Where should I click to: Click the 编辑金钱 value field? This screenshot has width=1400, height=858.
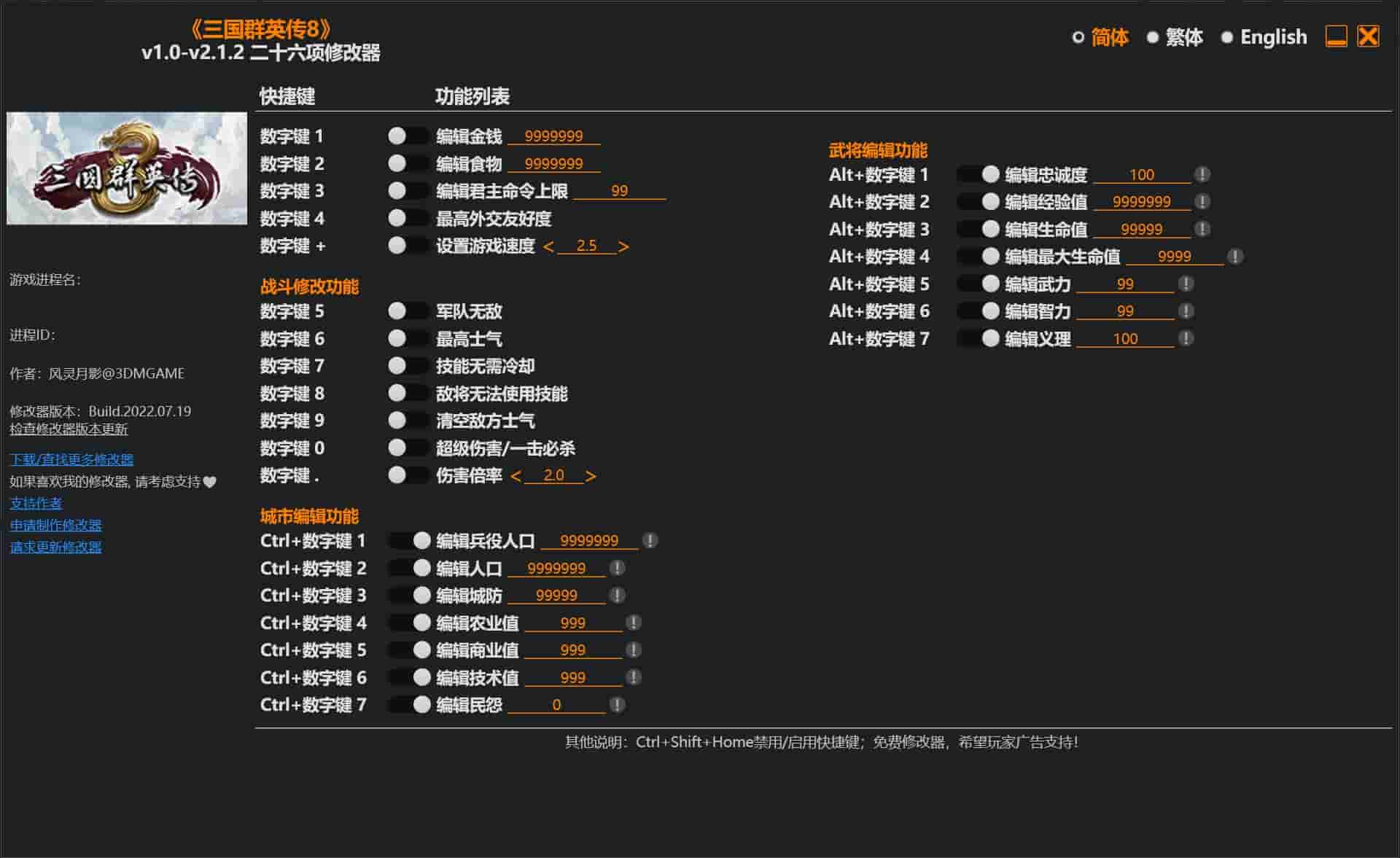(553, 136)
